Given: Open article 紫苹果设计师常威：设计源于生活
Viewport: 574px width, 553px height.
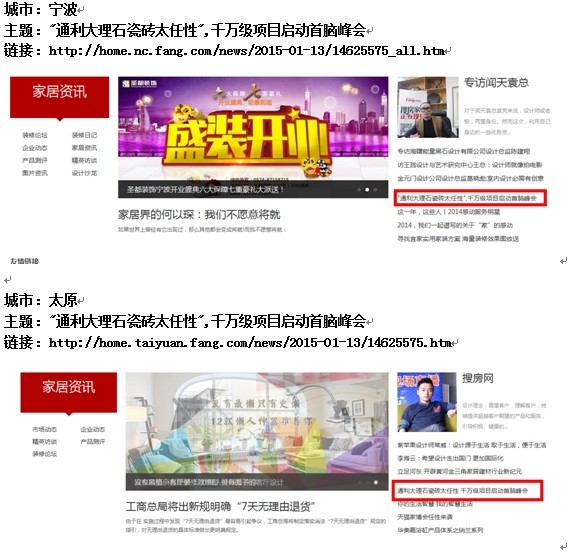Looking at the screenshot, I should pos(472,445).
